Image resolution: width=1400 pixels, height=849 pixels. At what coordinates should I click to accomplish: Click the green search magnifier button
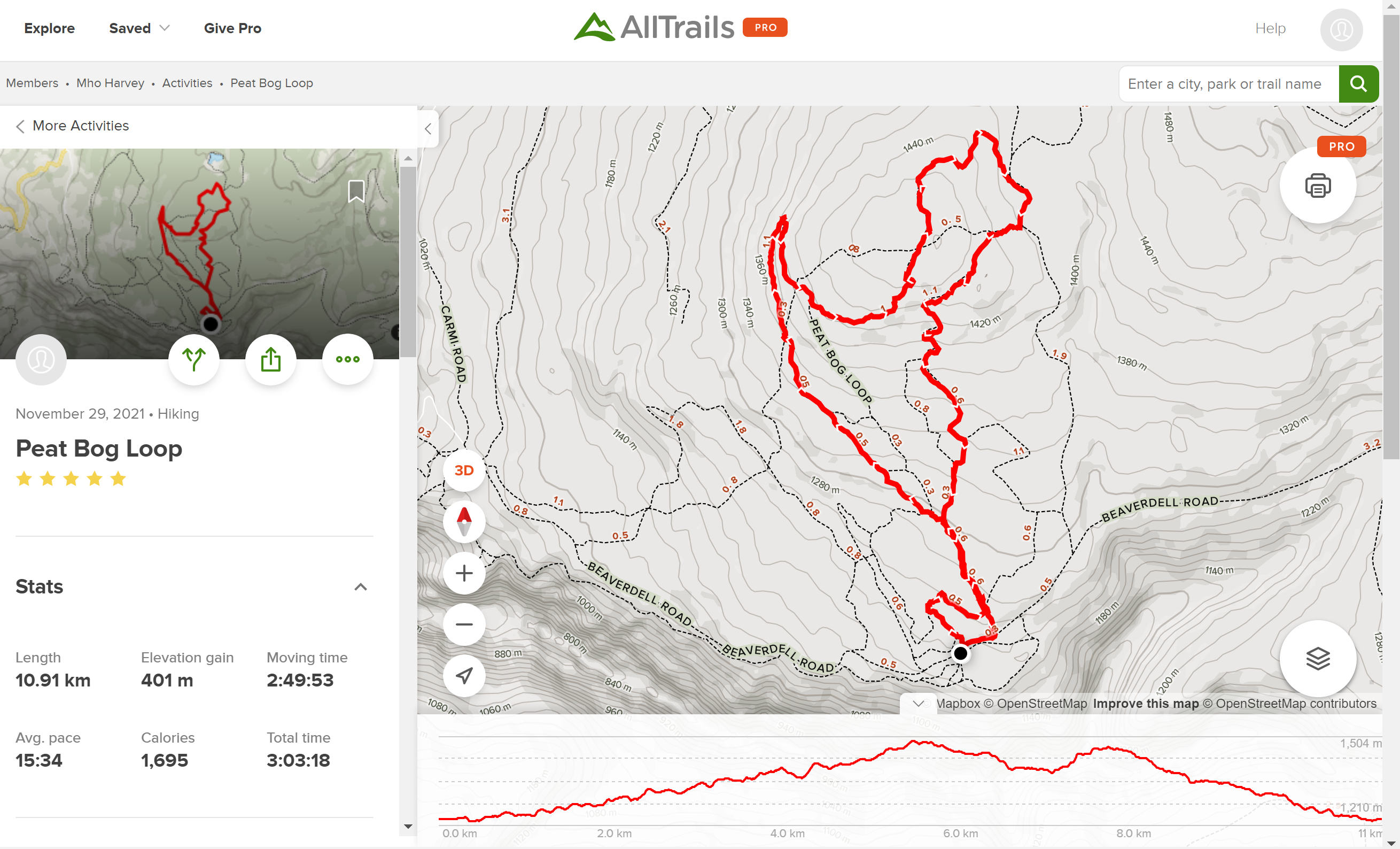point(1358,83)
